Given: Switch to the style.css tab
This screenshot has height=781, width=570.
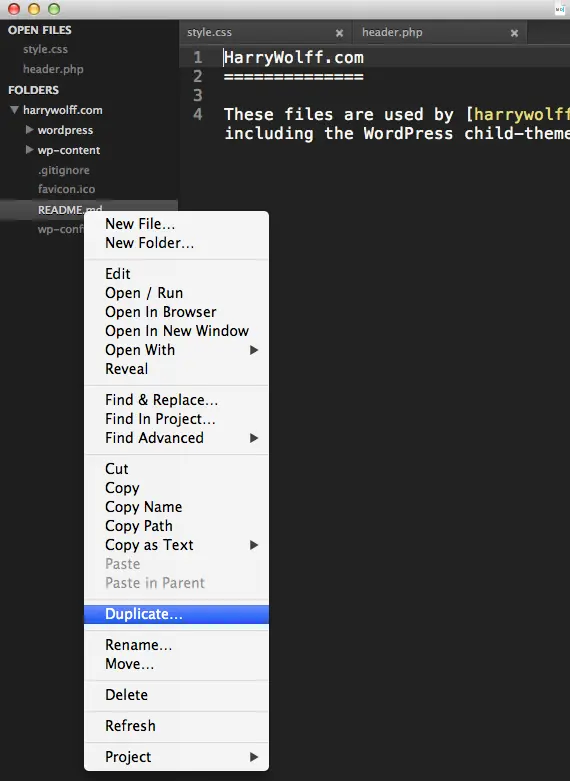Looking at the screenshot, I should click(266, 32).
